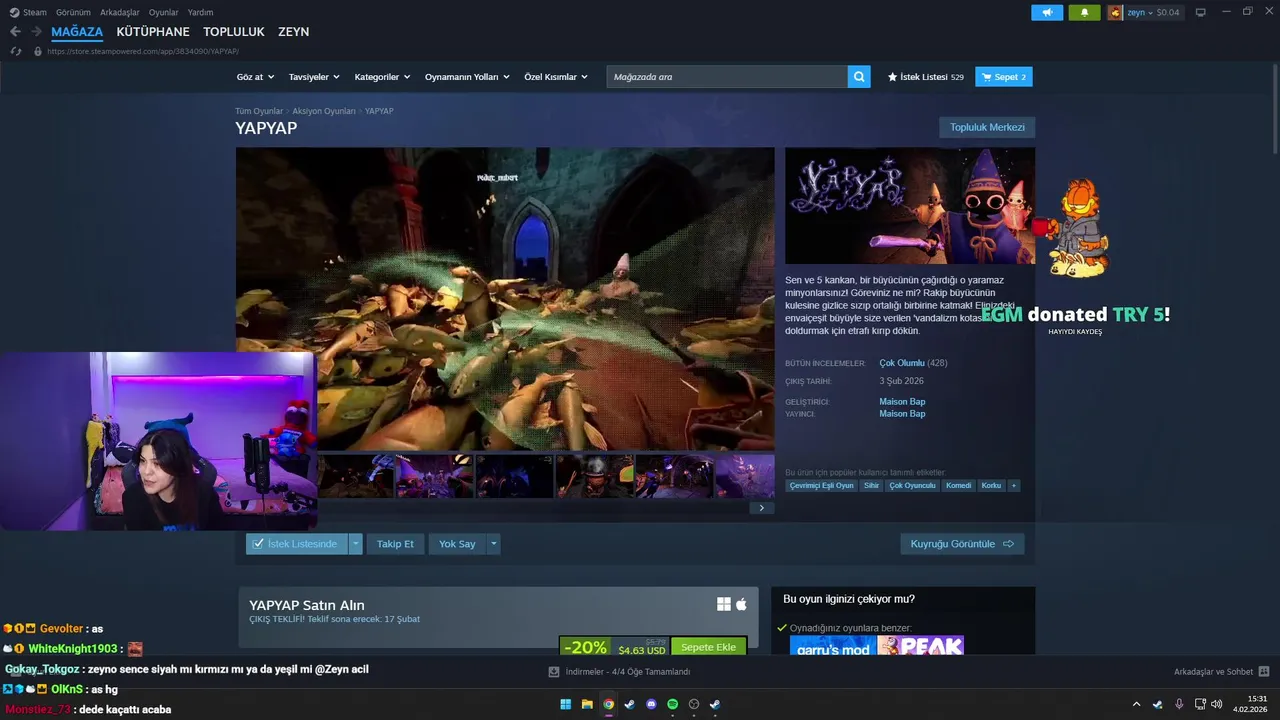Expand the Özel Kısımlar menu

[556, 77]
